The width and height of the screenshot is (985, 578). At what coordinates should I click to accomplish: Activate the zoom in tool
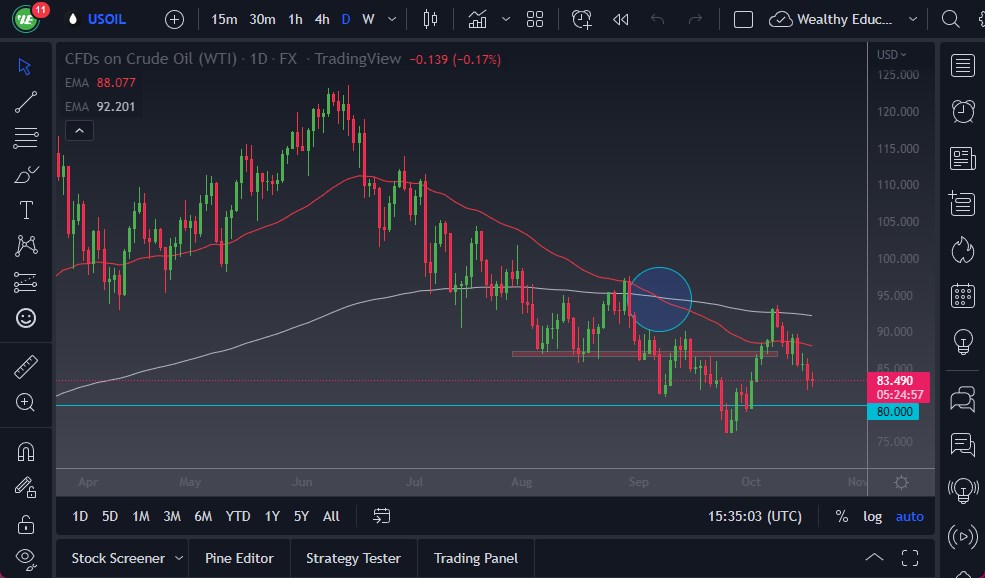(x=26, y=403)
